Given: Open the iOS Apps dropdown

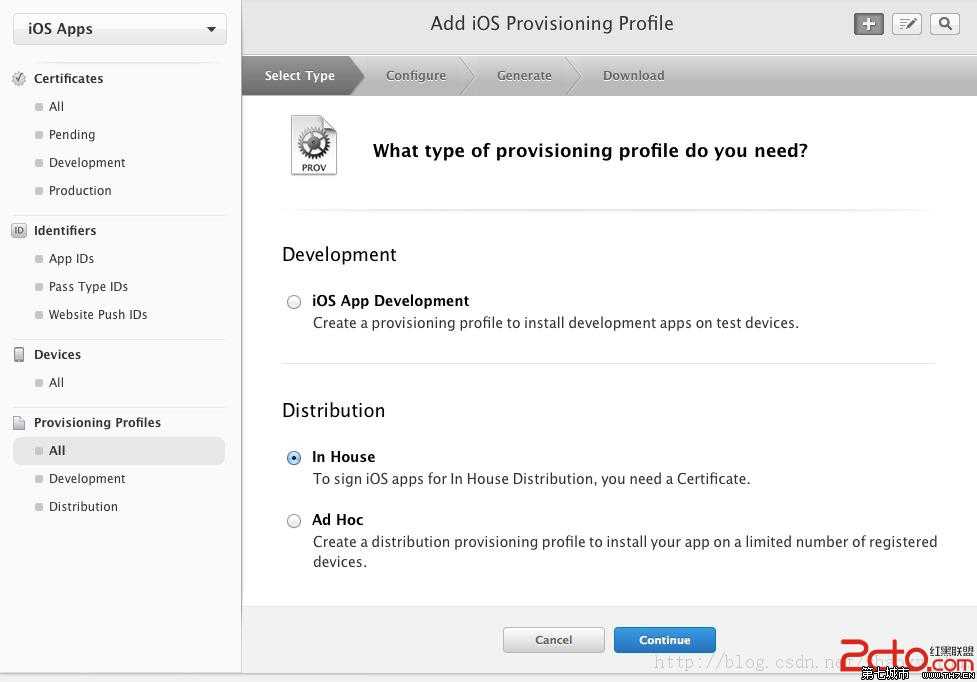Looking at the screenshot, I should coord(120,29).
